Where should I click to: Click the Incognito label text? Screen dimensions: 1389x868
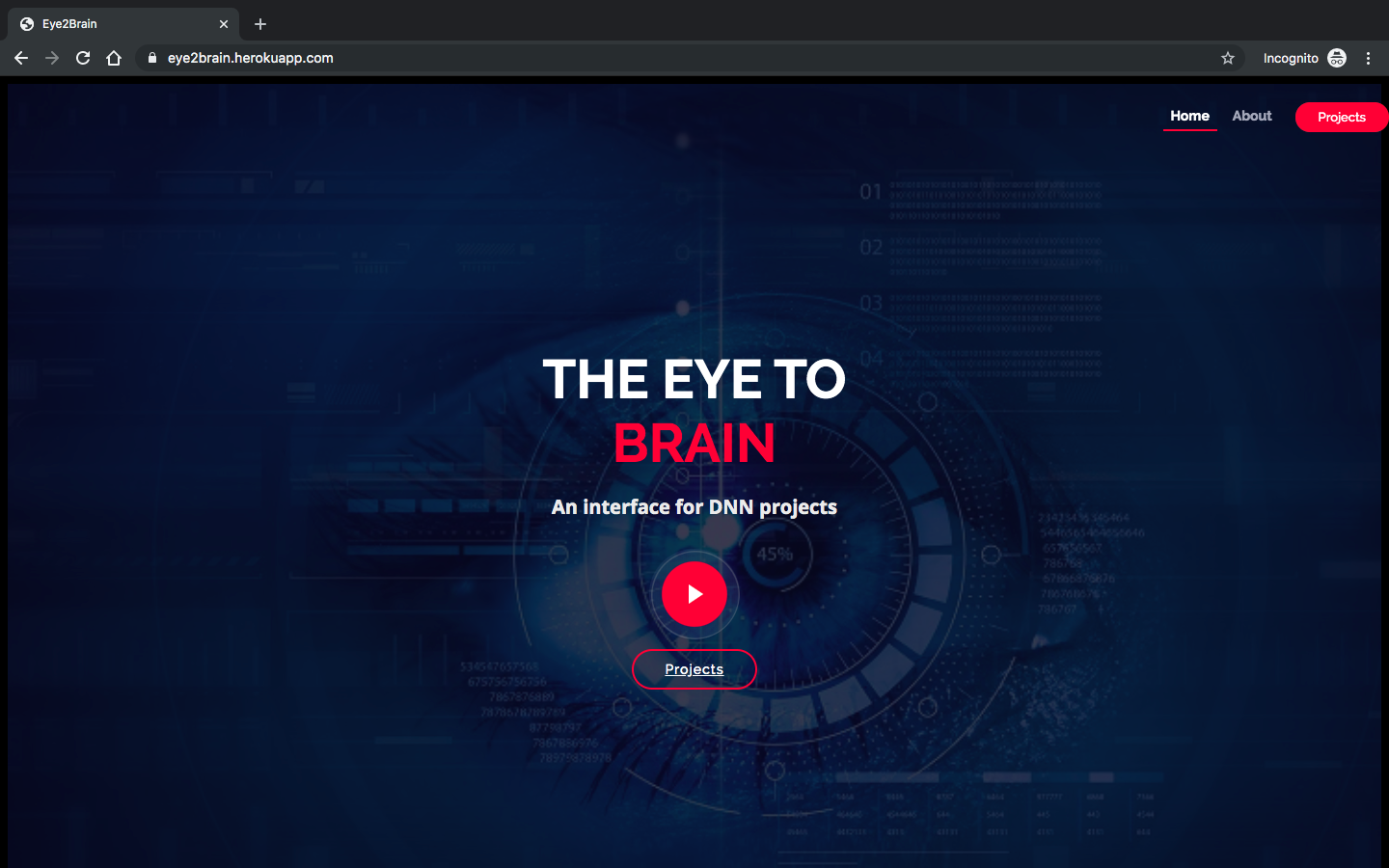click(x=1291, y=58)
